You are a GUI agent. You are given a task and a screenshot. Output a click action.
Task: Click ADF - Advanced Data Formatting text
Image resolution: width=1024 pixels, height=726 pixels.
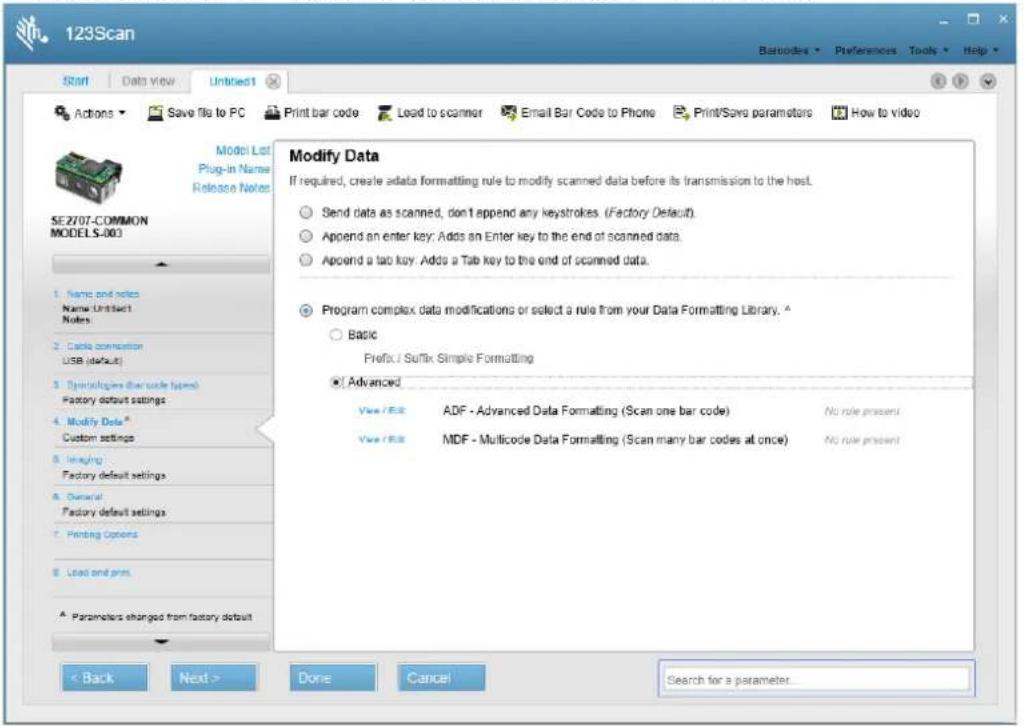586,411
